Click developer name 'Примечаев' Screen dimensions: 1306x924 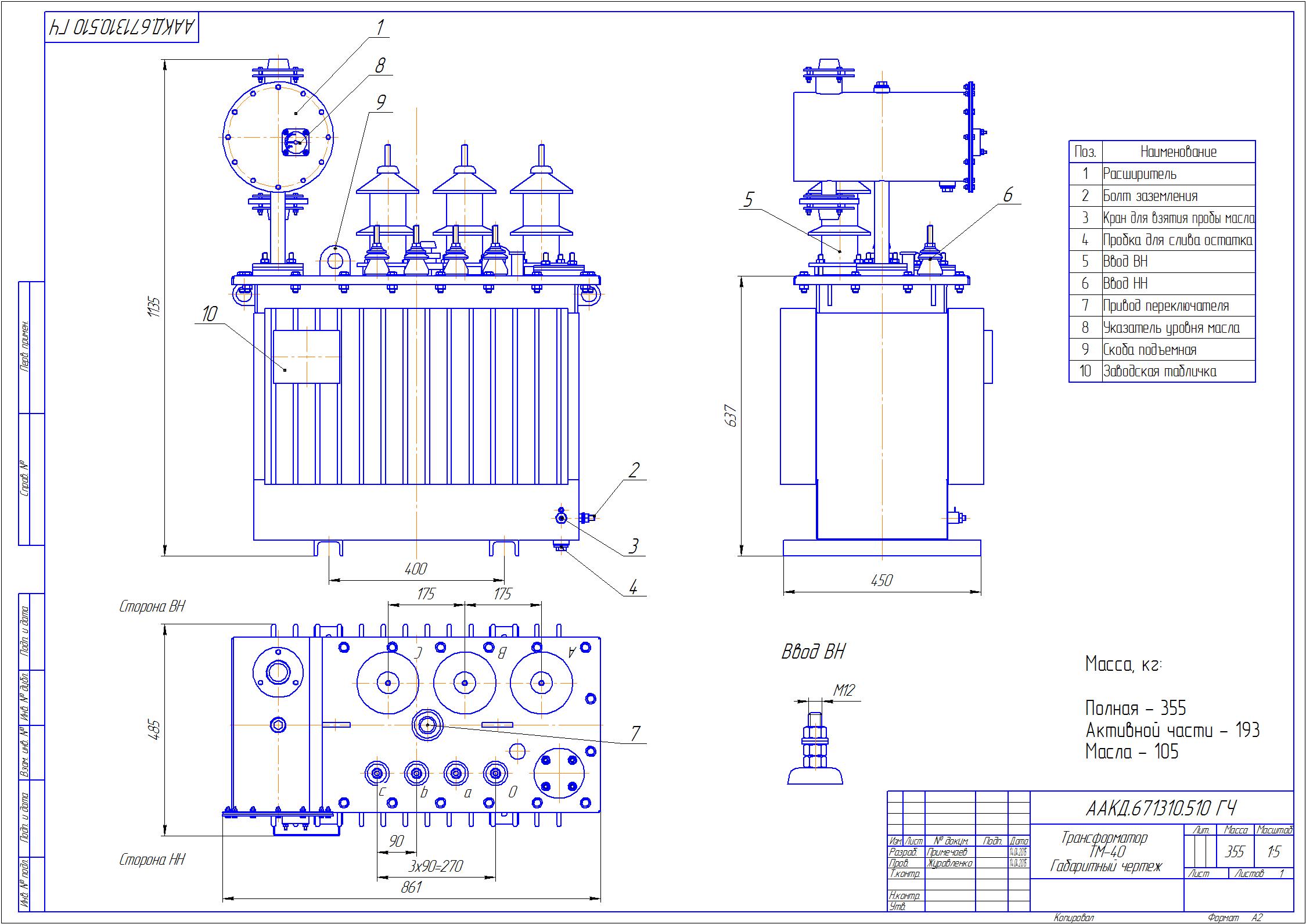coord(947,852)
